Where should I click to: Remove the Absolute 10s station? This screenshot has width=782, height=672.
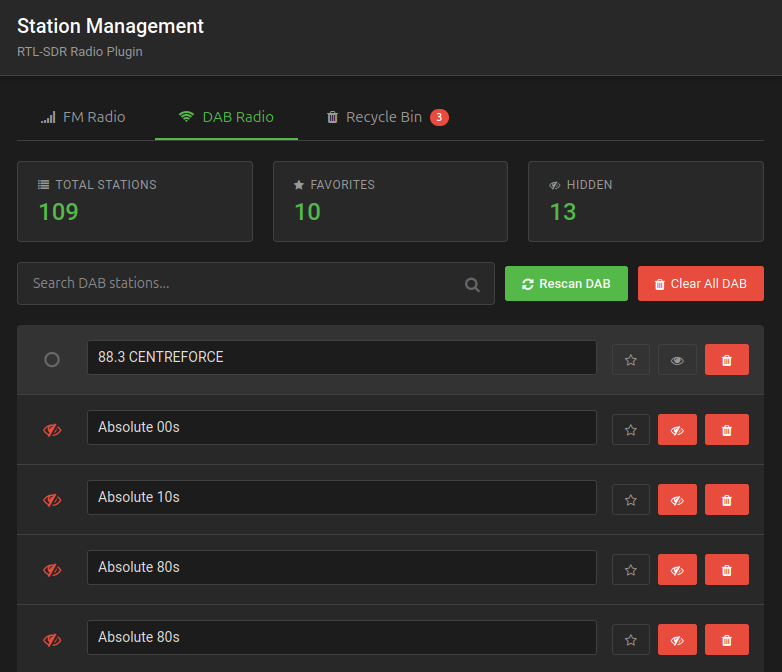pyautogui.click(x=726, y=500)
